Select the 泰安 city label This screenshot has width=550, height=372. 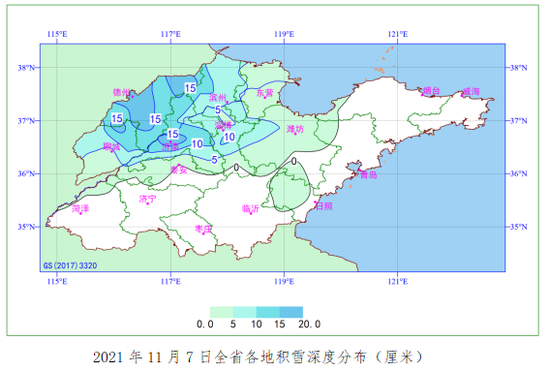pos(179,170)
